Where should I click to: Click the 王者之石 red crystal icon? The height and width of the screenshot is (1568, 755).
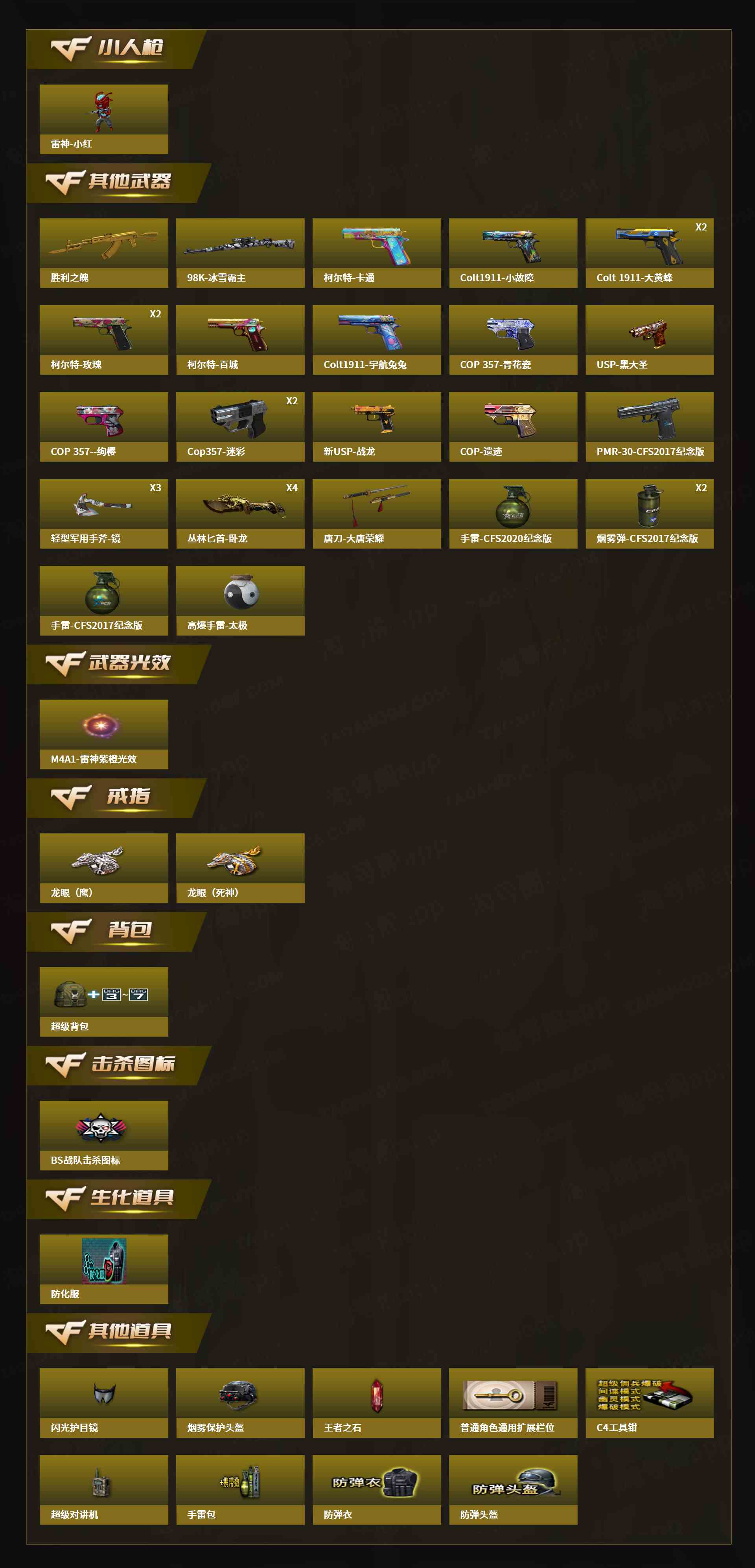click(x=377, y=1395)
